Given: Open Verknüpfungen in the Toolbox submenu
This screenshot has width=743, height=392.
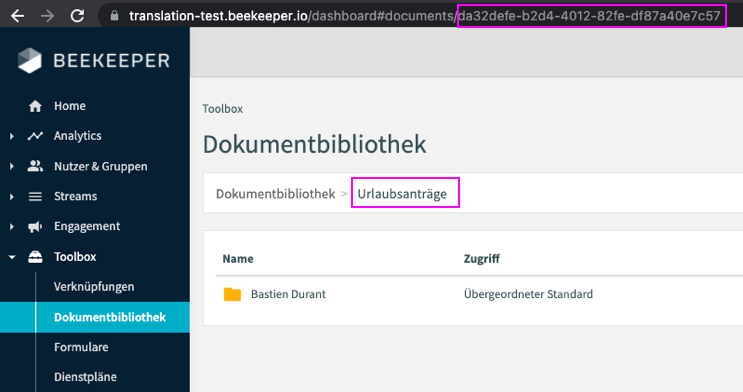Looking at the screenshot, I should coord(94,287).
